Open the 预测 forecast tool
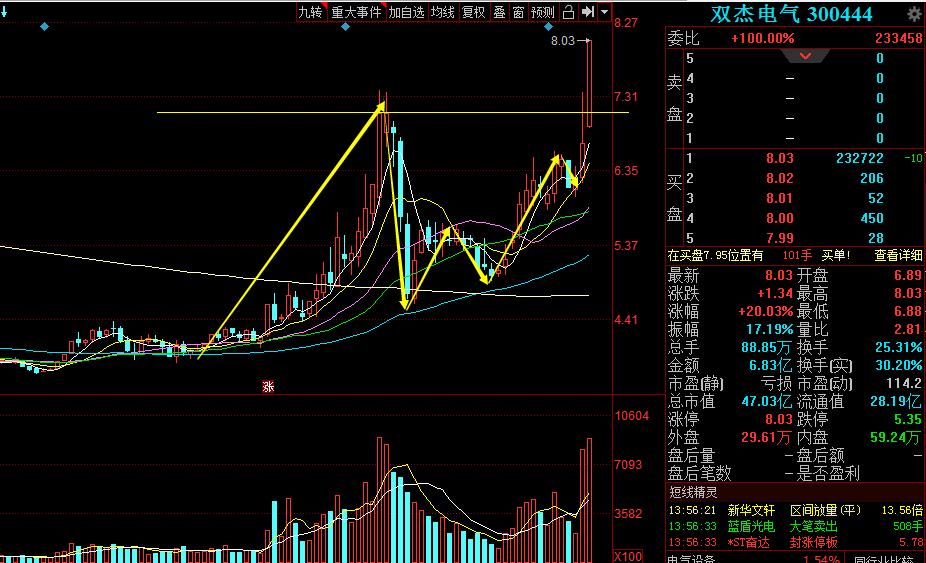The height and width of the screenshot is (563, 926). [542, 12]
